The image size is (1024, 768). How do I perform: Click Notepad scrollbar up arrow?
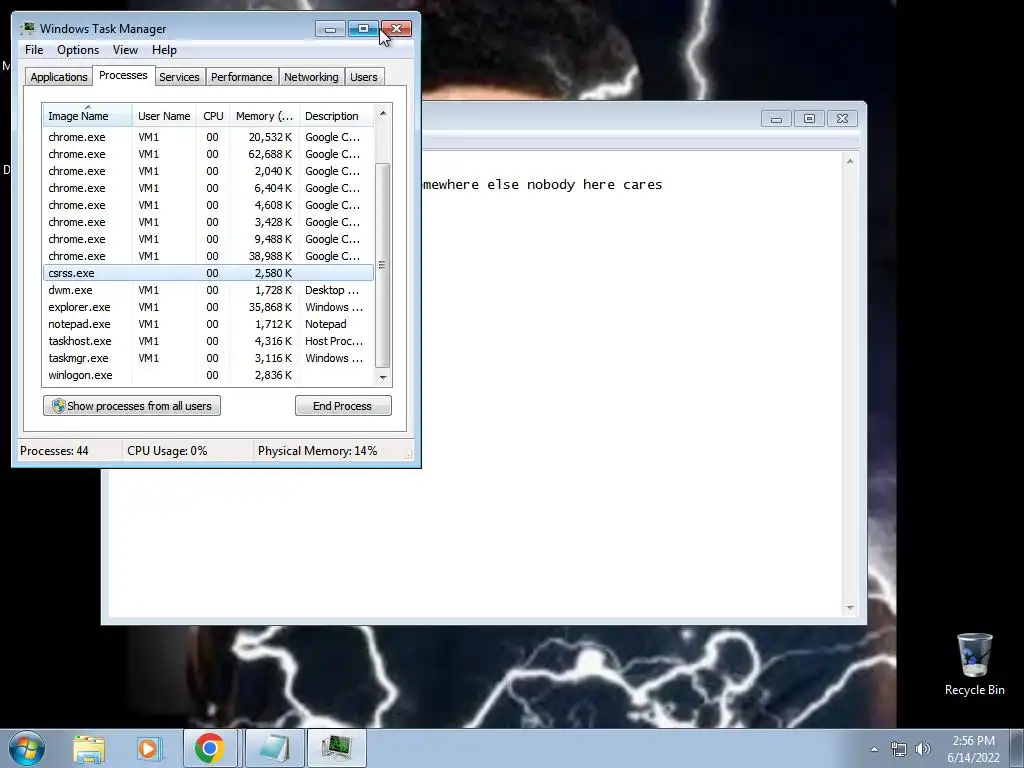(850, 161)
